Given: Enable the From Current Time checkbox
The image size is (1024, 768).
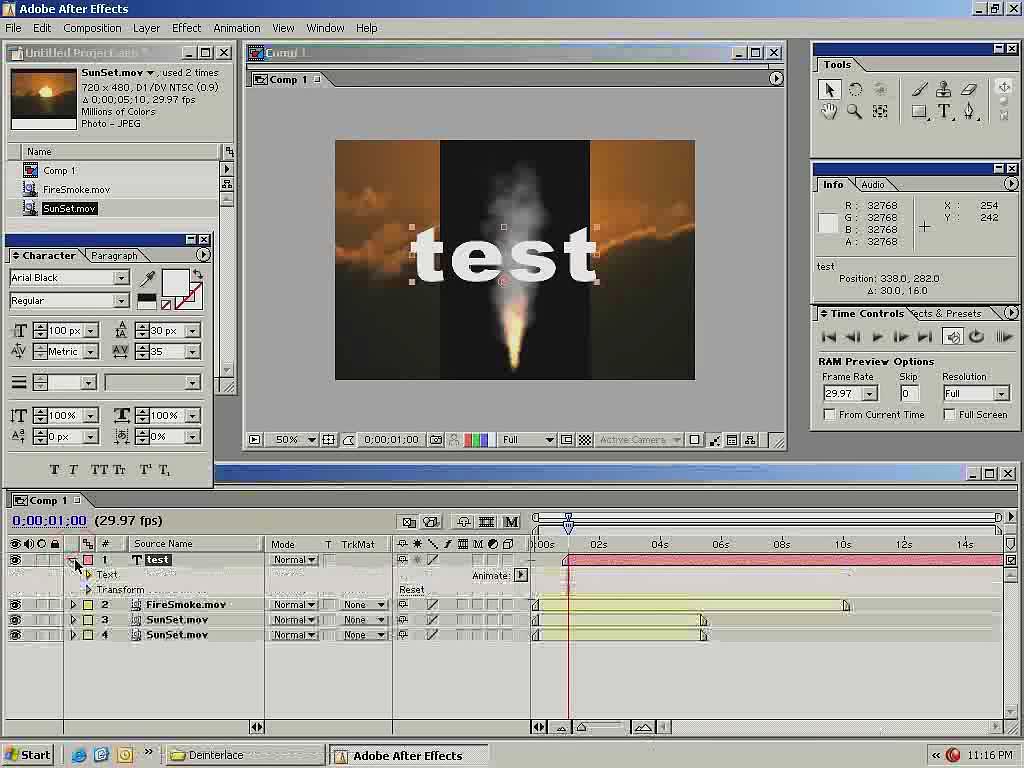Looking at the screenshot, I should point(829,415).
